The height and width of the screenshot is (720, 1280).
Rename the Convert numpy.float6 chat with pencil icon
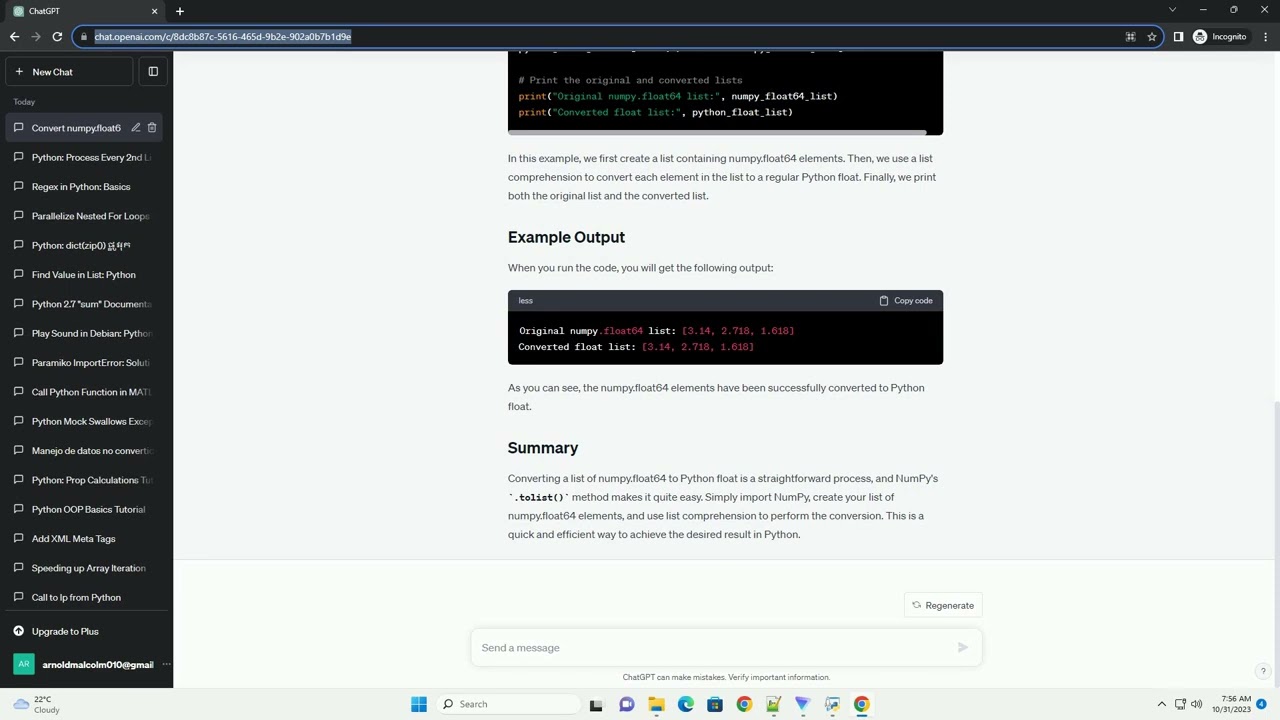tap(136, 128)
